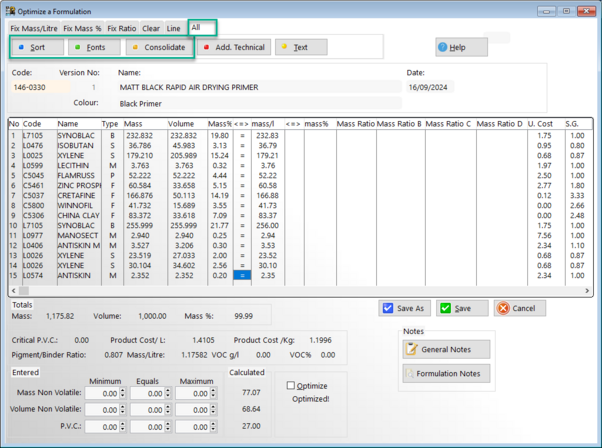Viewport: 602px width, 448px height.
Task: Click the Text button
Action: pyautogui.click(x=301, y=47)
